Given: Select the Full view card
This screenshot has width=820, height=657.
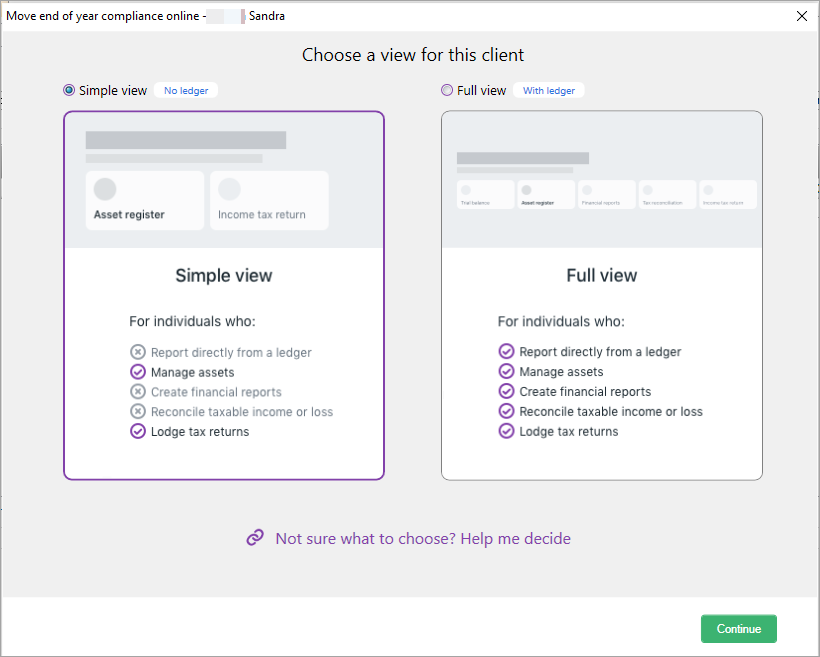Looking at the screenshot, I should pyautogui.click(x=602, y=295).
